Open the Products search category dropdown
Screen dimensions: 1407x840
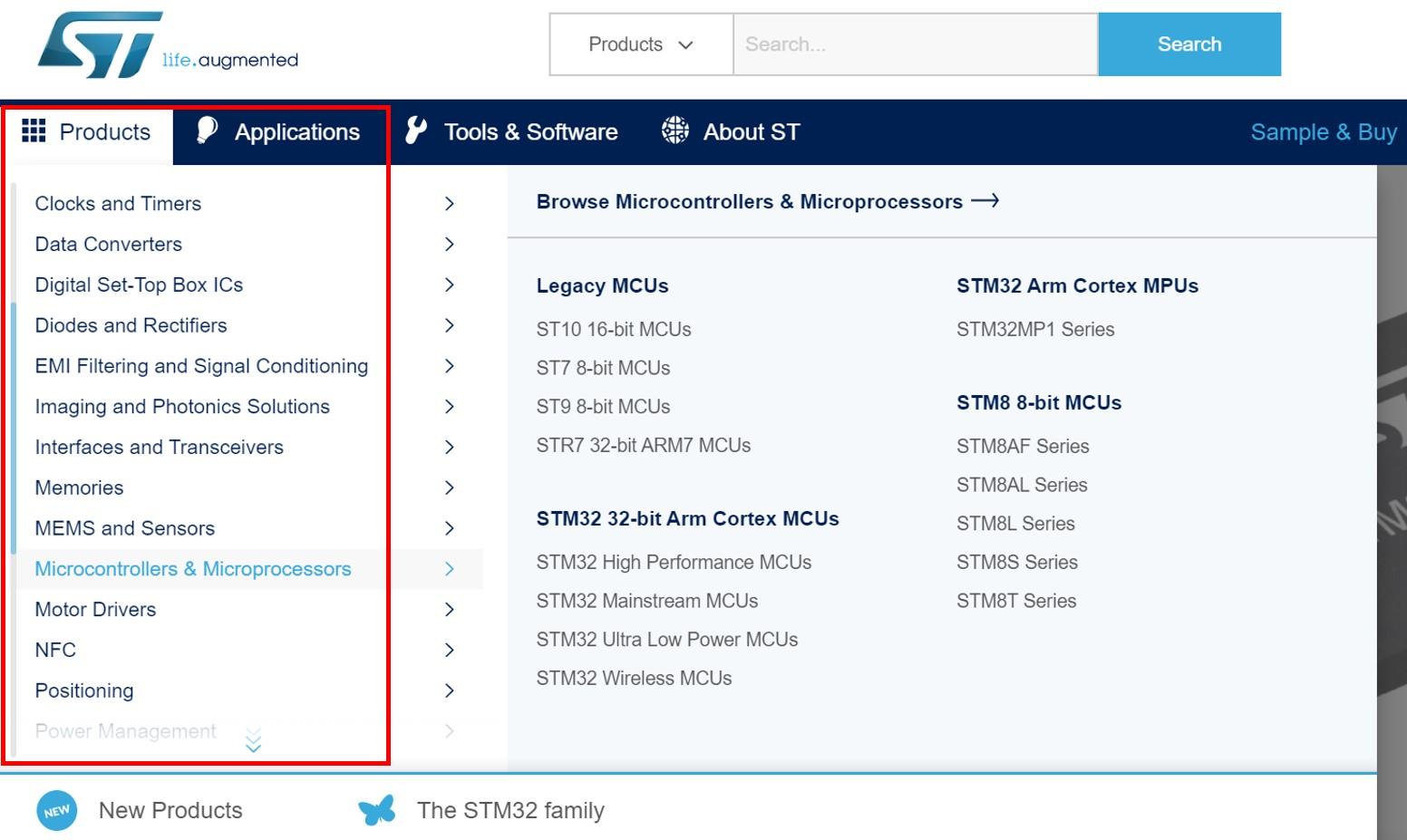click(641, 44)
